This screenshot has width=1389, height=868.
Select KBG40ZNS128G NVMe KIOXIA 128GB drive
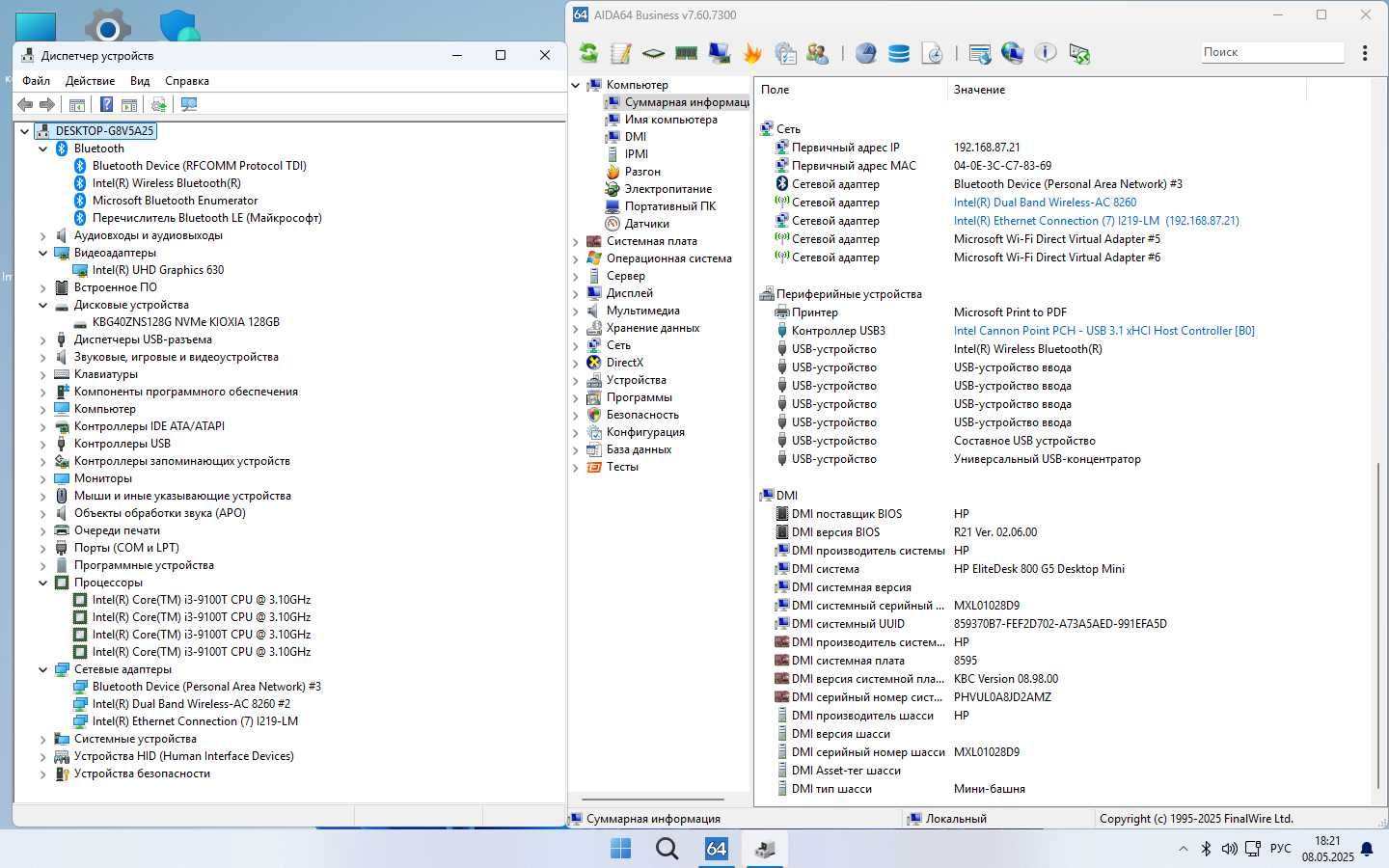click(x=186, y=322)
